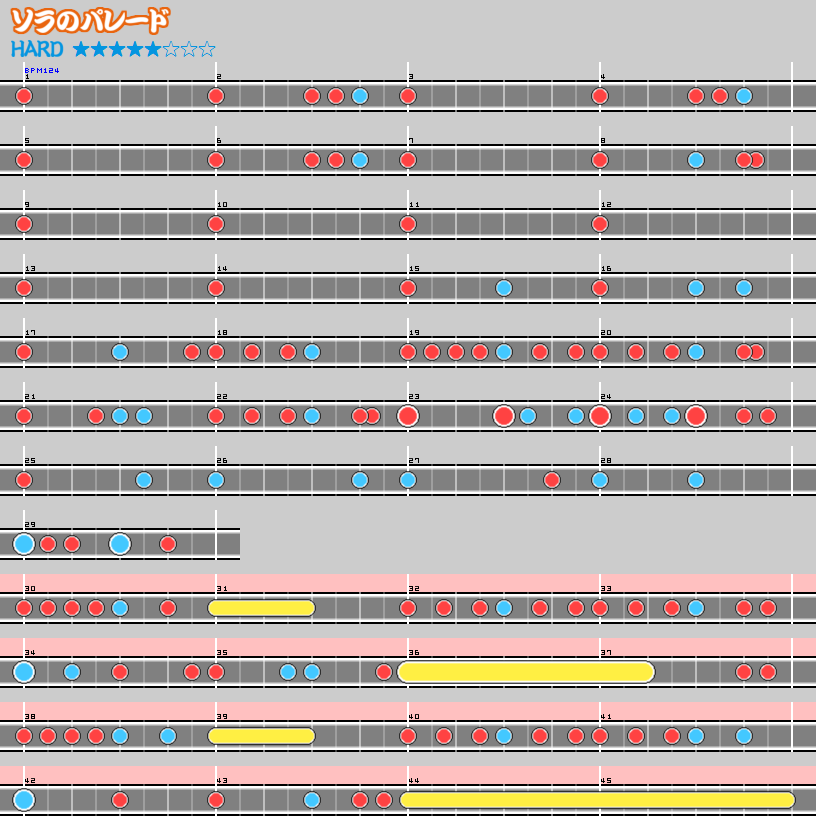Click the long drumroll spanning measures 44-45

point(600,800)
